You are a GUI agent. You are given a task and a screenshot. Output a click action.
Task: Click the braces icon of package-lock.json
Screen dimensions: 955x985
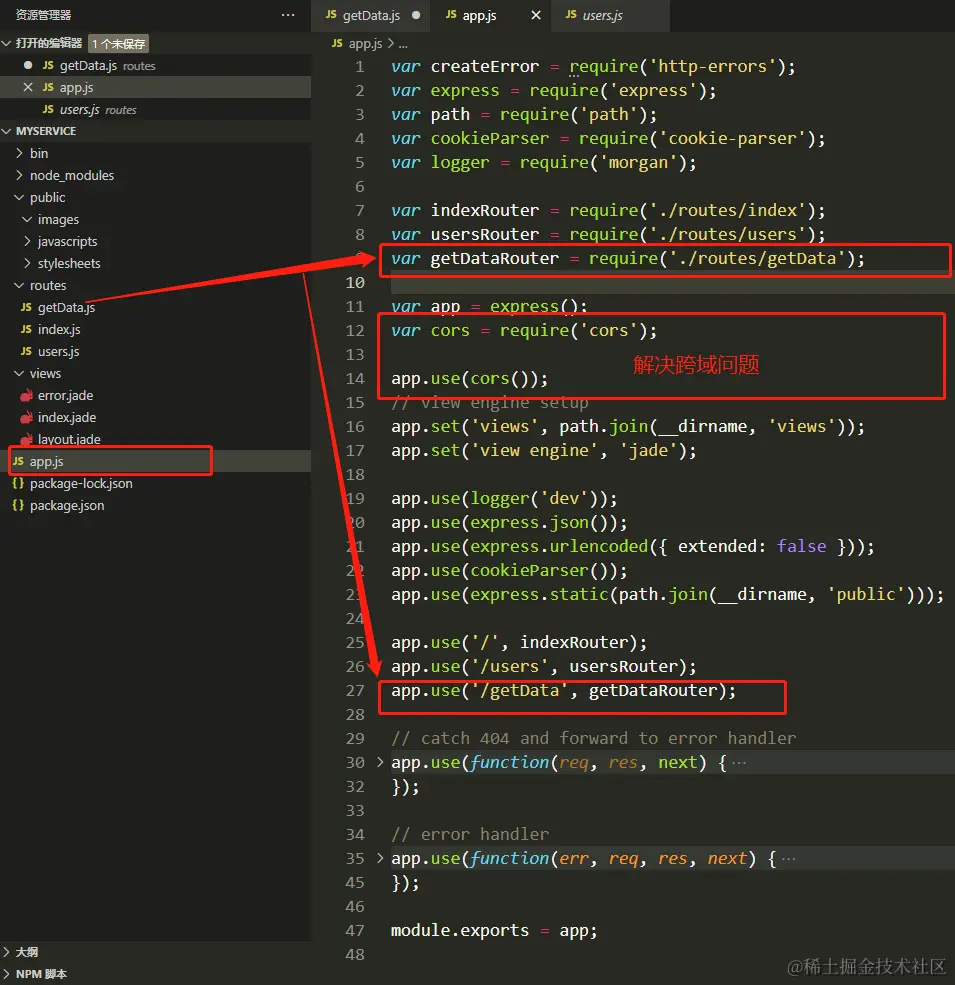click(18, 483)
